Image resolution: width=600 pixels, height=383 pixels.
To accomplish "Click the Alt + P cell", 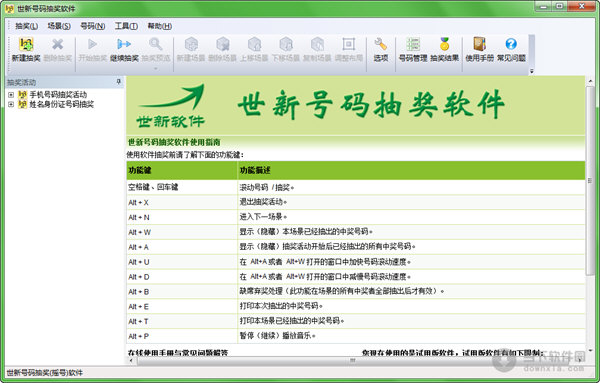I will [182, 336].
